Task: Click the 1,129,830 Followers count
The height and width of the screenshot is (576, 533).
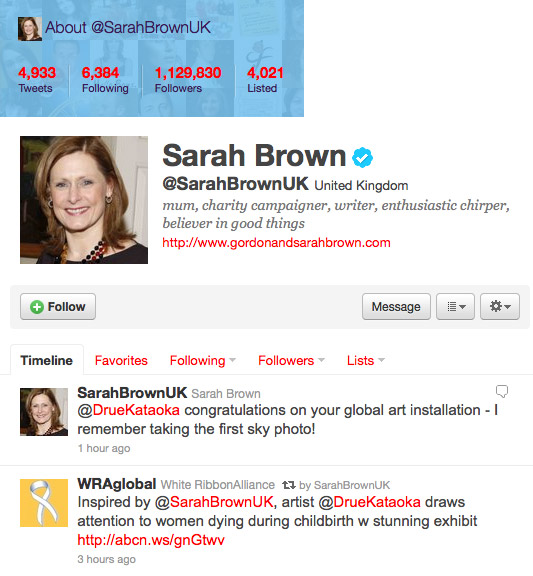Action: (188, 79)
